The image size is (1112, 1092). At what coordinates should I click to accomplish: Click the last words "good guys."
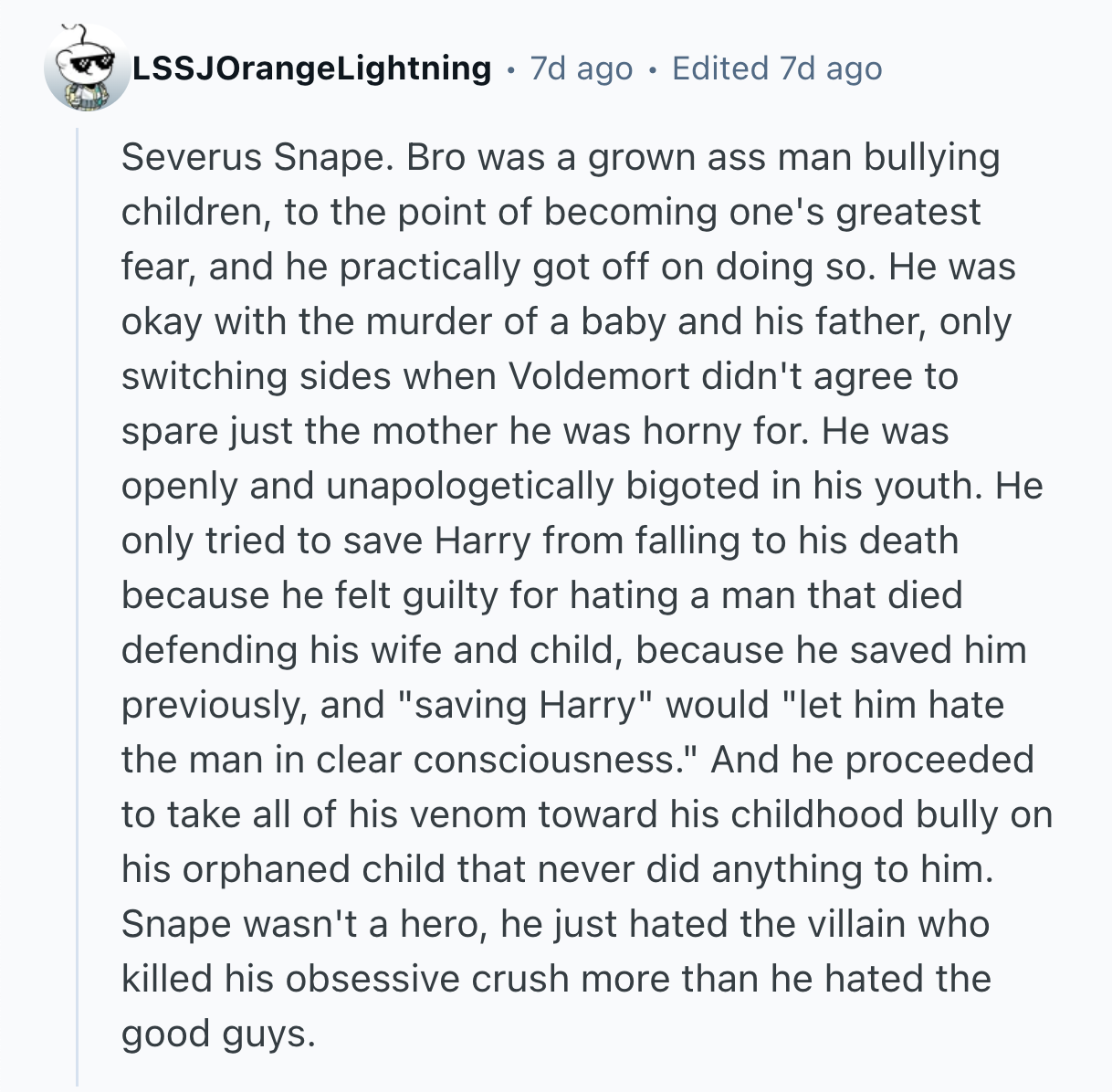(218, 1034)
